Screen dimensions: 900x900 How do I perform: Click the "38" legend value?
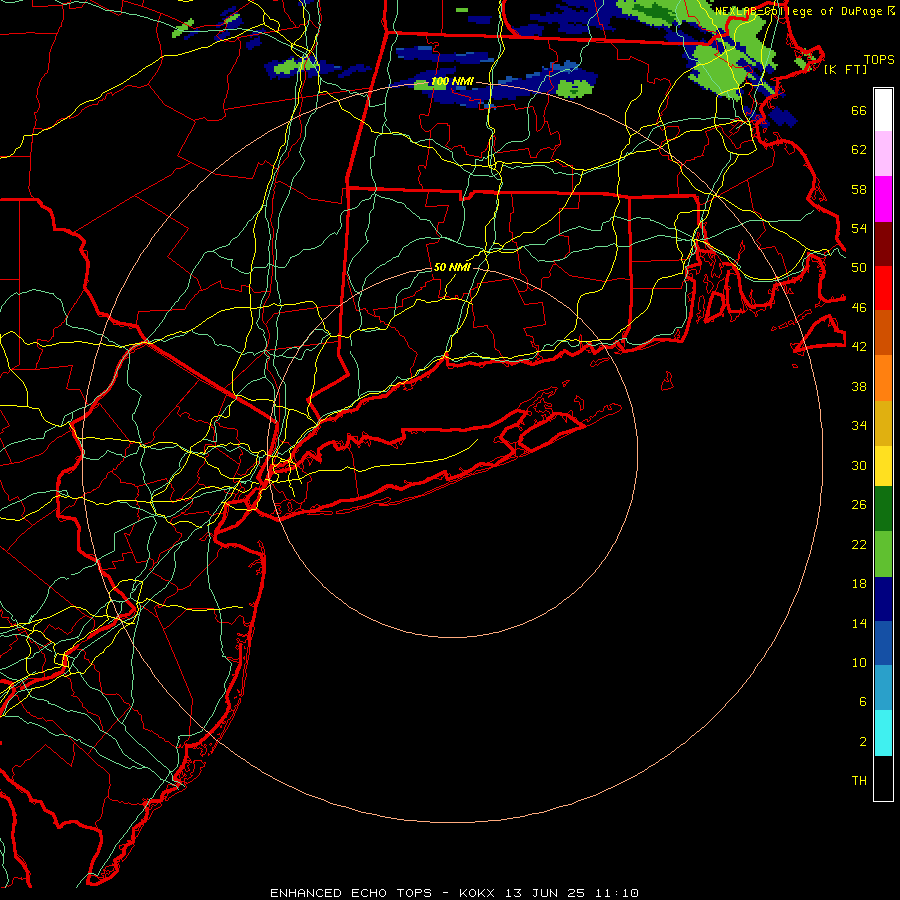[859, 386]
